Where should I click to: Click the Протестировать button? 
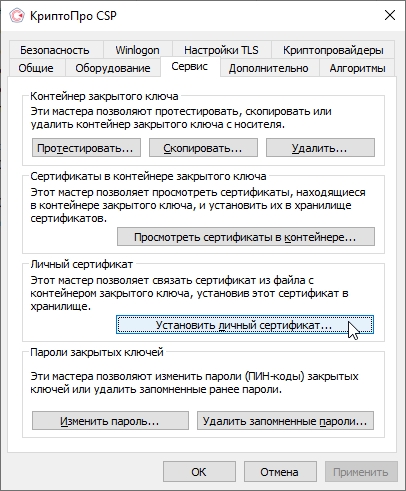tap(86, 148)
